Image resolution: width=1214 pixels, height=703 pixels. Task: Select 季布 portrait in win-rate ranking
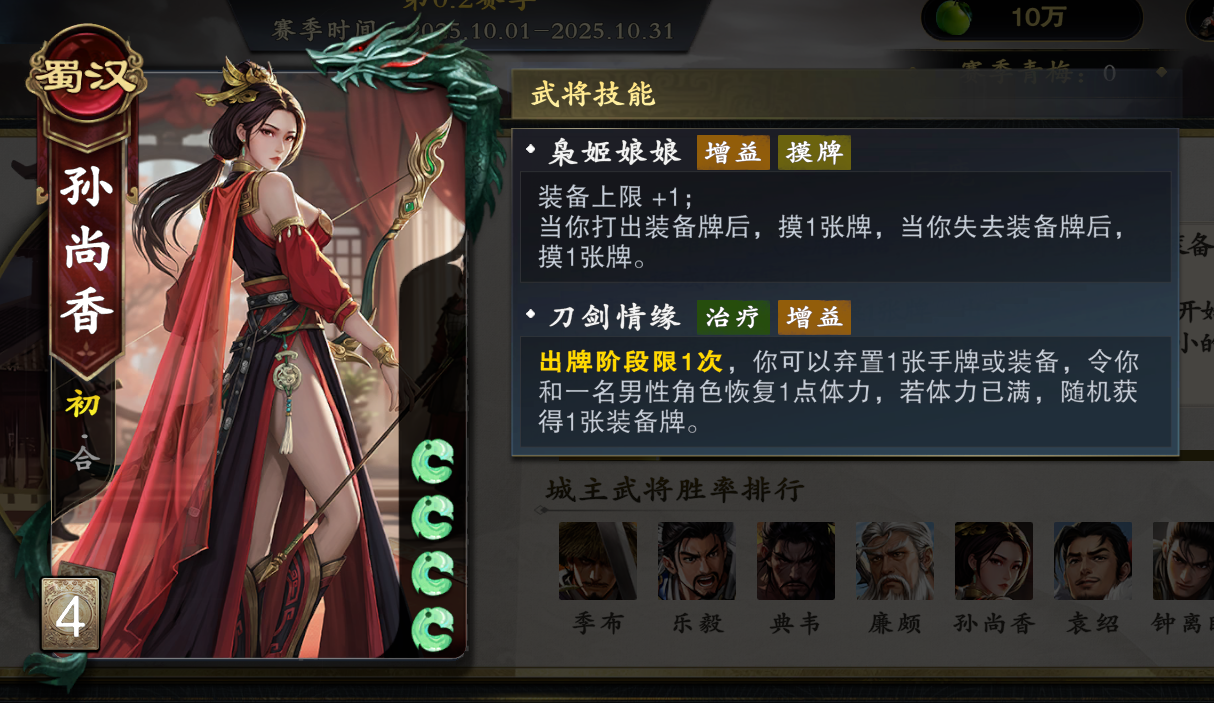[597, 561]
